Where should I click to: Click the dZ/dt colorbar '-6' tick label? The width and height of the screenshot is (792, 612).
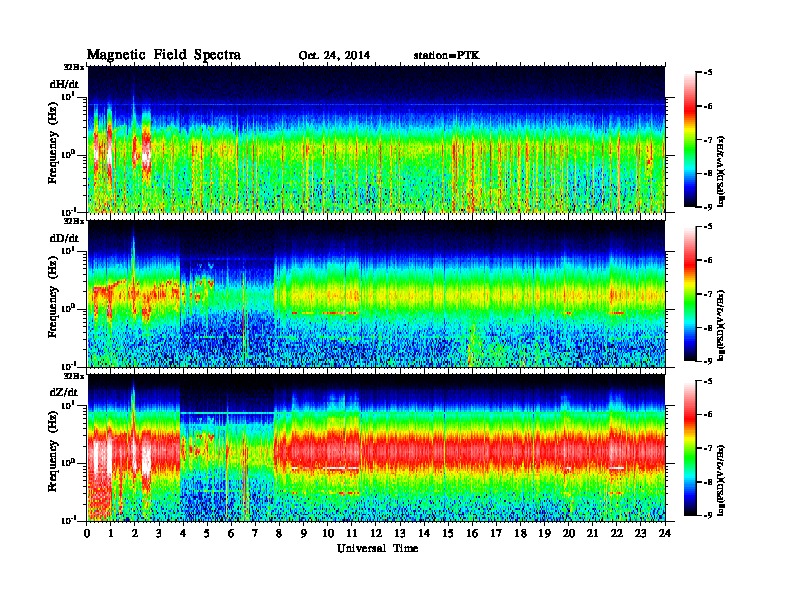[708, 415]
